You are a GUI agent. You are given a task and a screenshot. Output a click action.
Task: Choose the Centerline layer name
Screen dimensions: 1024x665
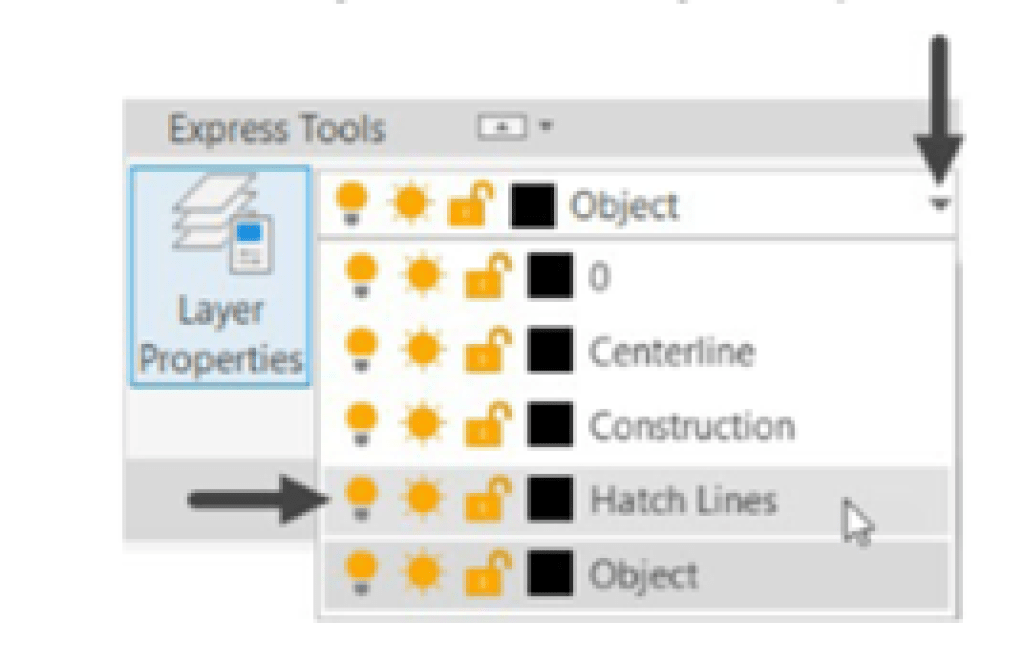click(671, 352)
